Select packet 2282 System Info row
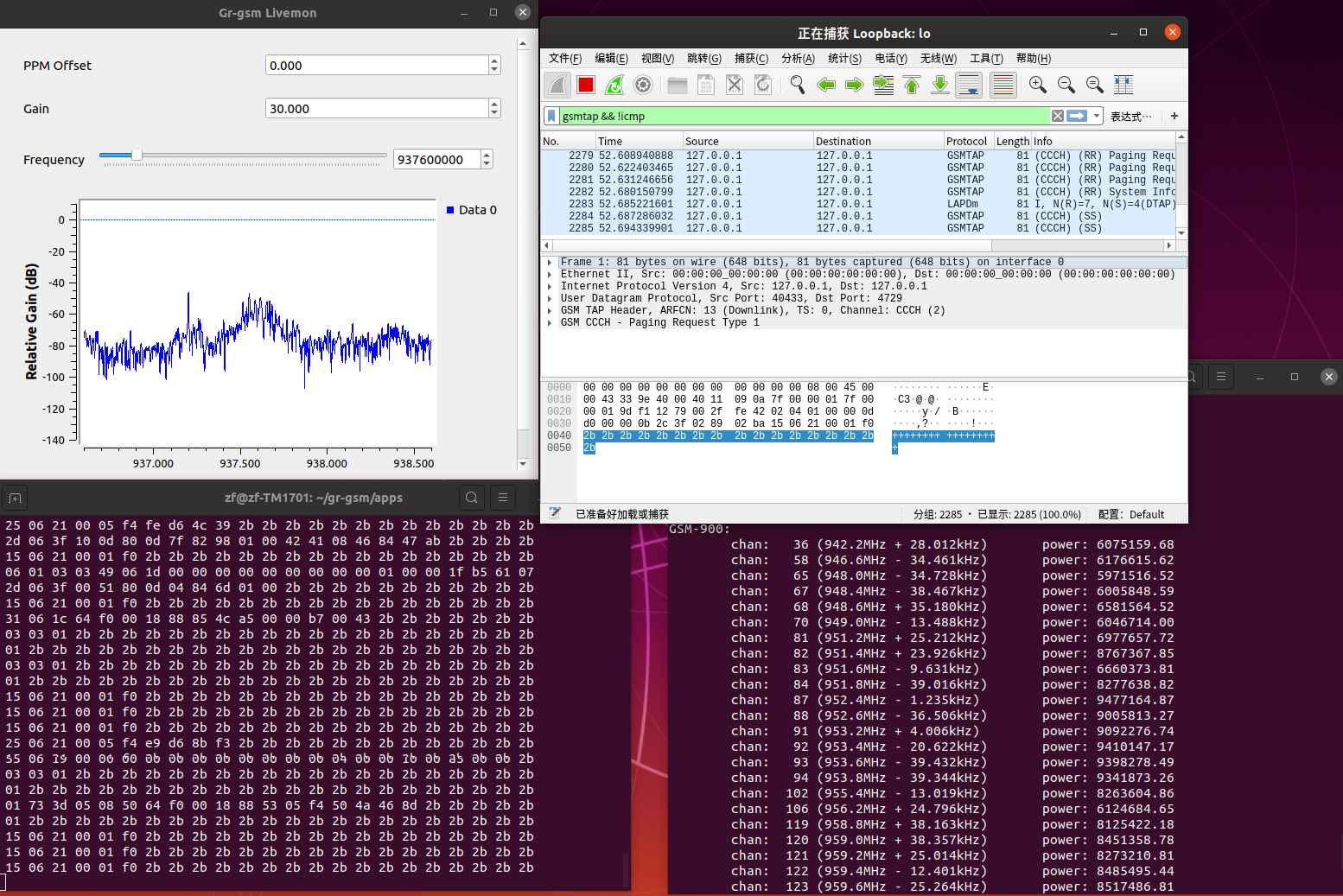This screenshot has width=1343, height=896. click(858, 192)
